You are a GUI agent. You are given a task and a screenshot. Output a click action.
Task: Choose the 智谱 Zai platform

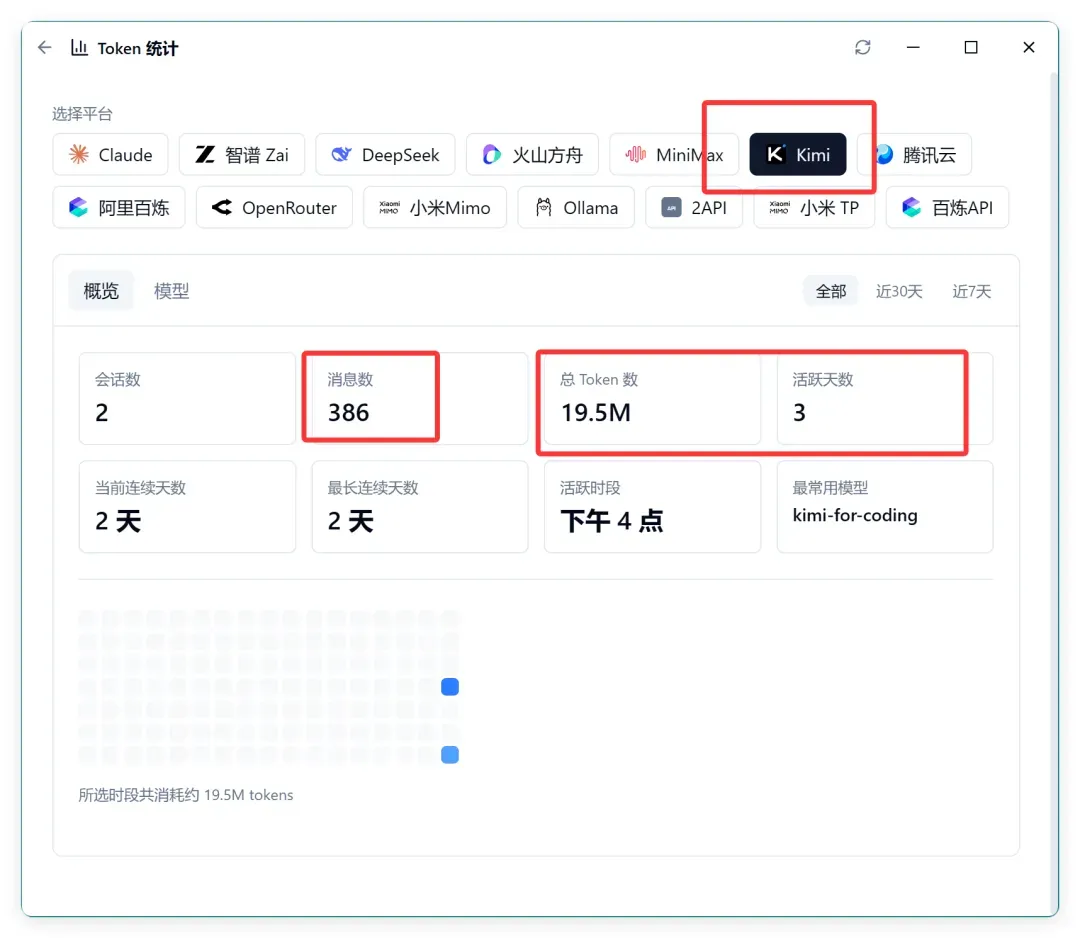(x=242, y=154)
